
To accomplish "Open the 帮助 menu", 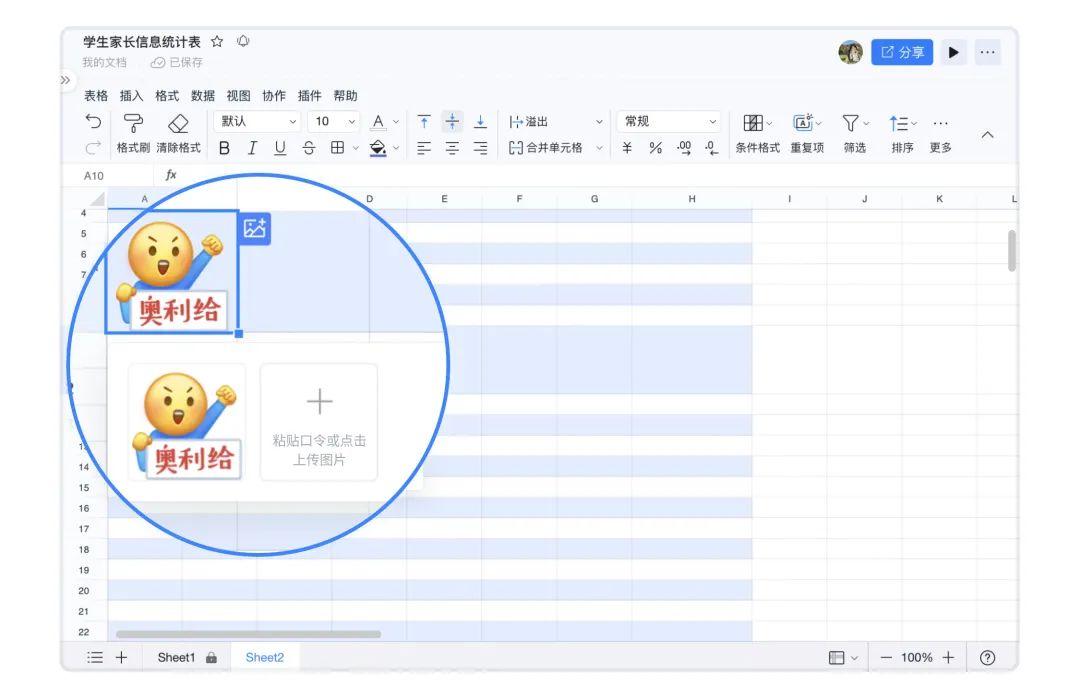I will point(345,96).
